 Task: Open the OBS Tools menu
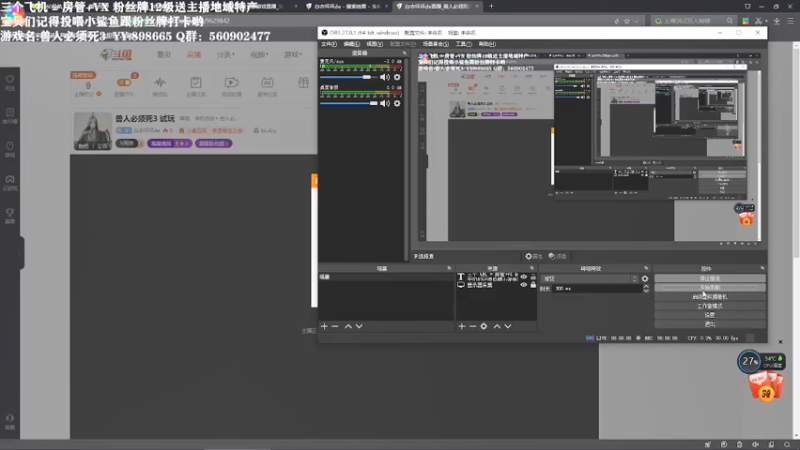[x=463, y=44]
